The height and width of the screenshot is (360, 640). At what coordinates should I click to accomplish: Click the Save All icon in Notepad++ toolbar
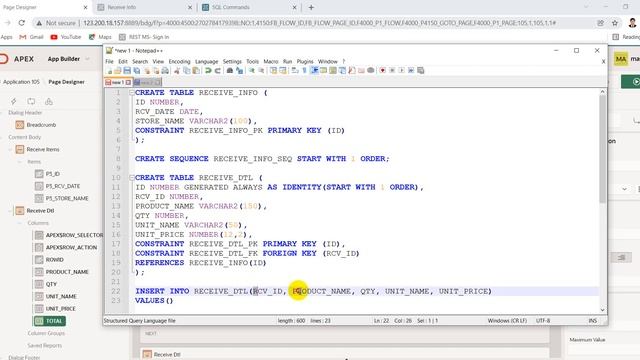coord(136,71)
